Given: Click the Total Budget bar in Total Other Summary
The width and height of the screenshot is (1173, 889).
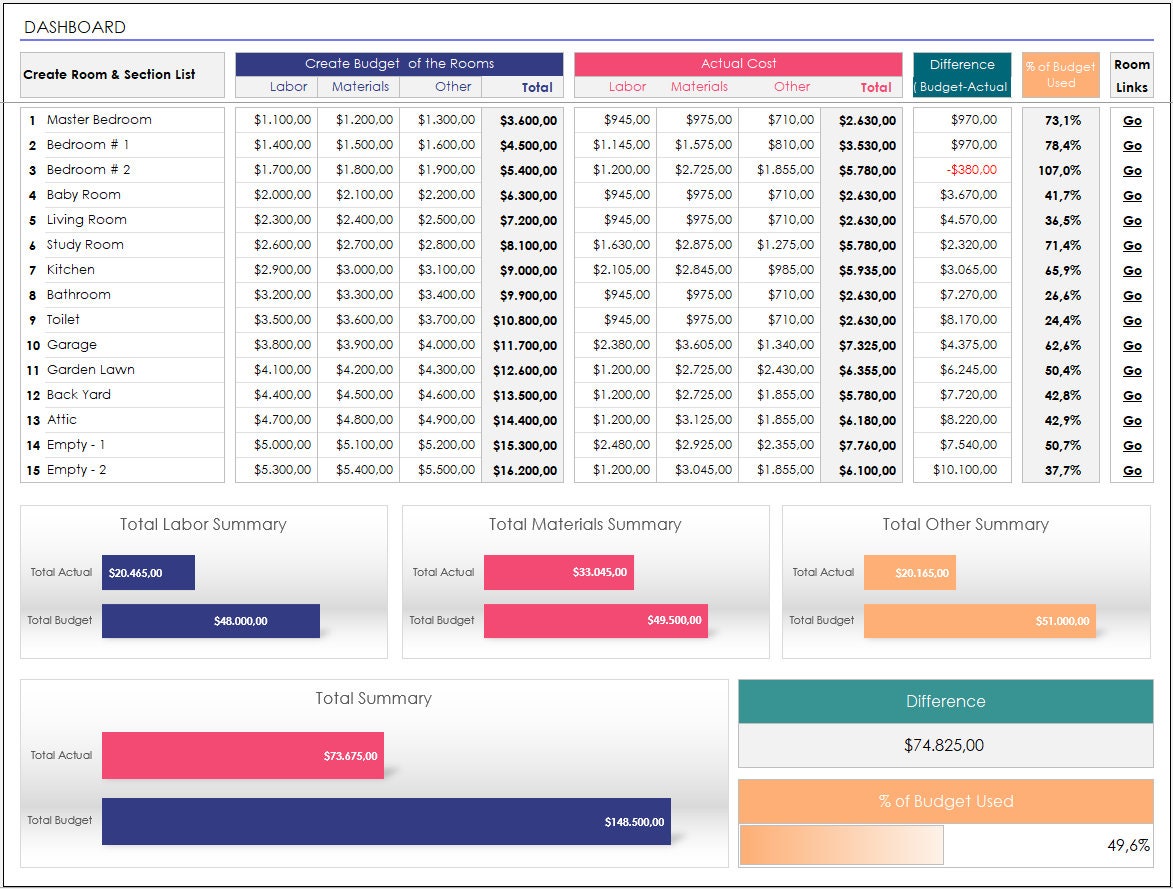Looking at the screenshot, I should click(980, 621).
